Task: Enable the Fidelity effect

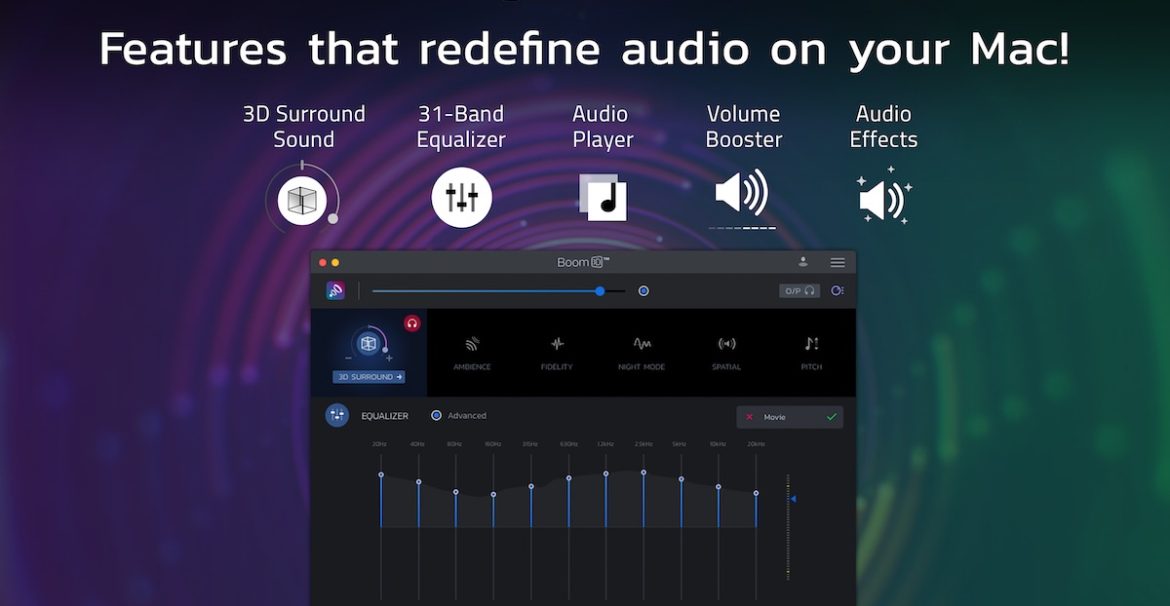Action: coord(557,352)
